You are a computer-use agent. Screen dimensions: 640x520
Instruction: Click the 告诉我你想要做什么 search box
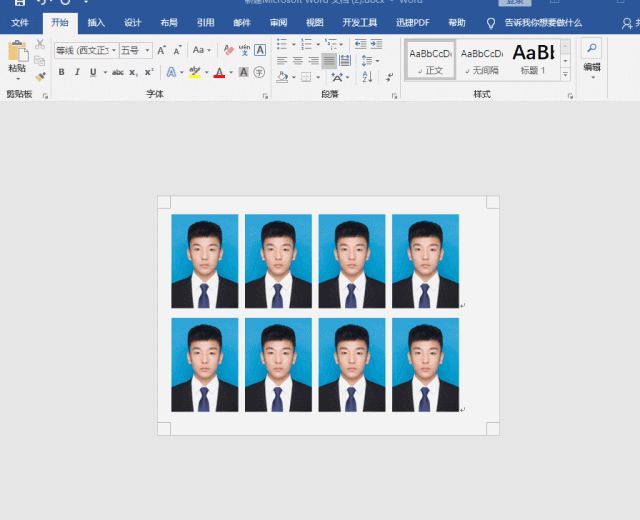[542, 22]
